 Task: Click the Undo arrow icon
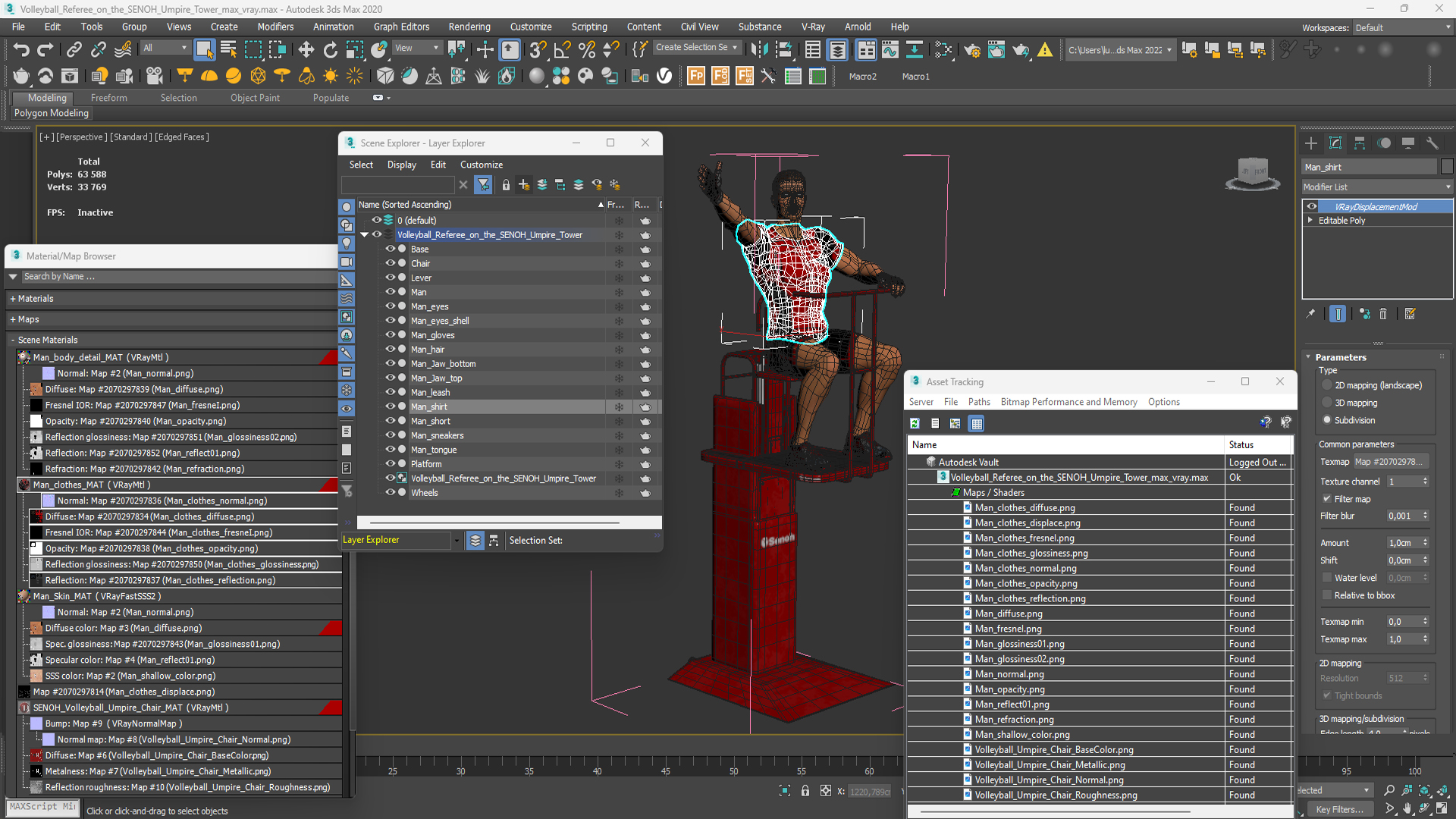pyautogui.click(x=20, y=50)
